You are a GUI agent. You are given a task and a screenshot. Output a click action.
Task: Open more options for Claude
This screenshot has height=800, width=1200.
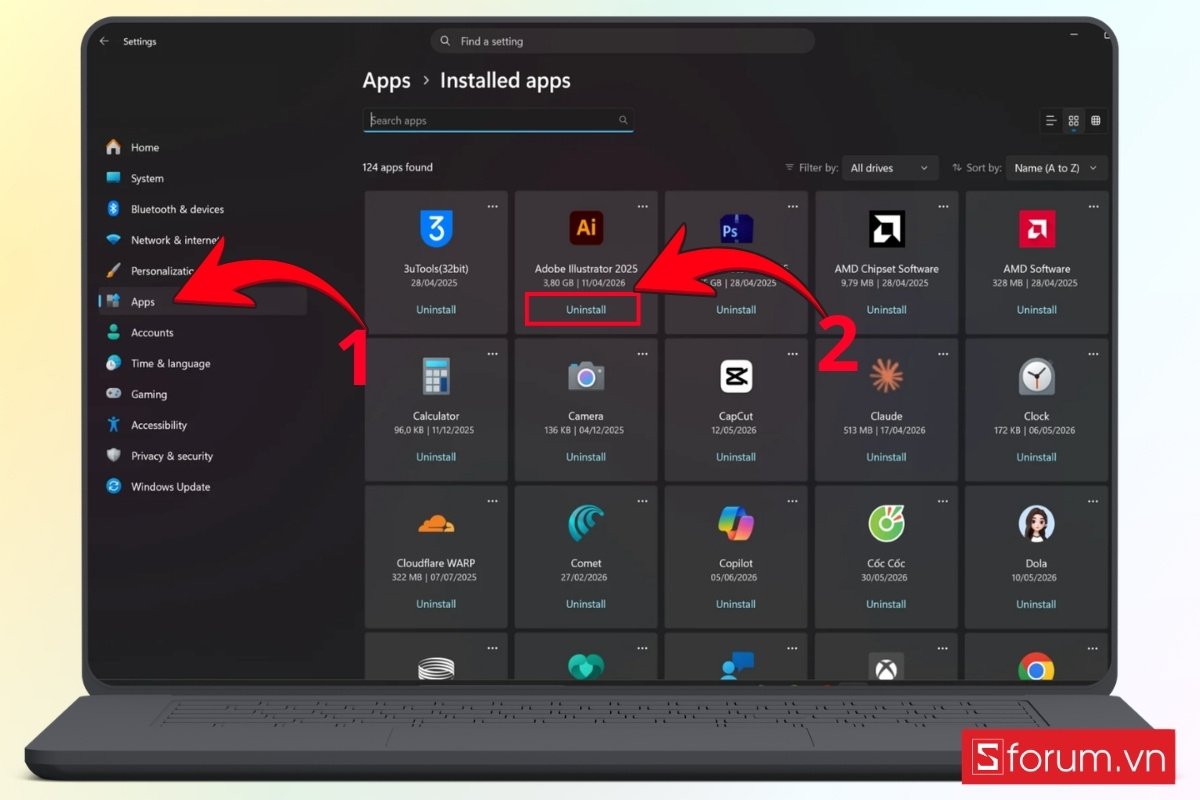tap(942, 353)
